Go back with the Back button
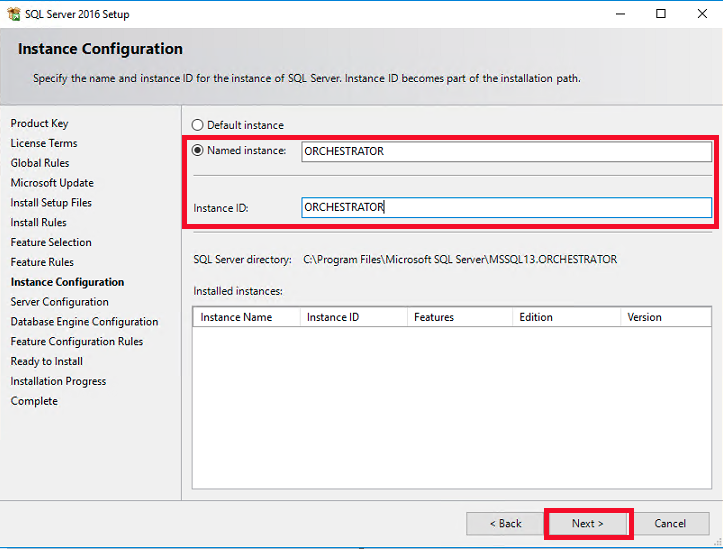 tap(505, 523)
